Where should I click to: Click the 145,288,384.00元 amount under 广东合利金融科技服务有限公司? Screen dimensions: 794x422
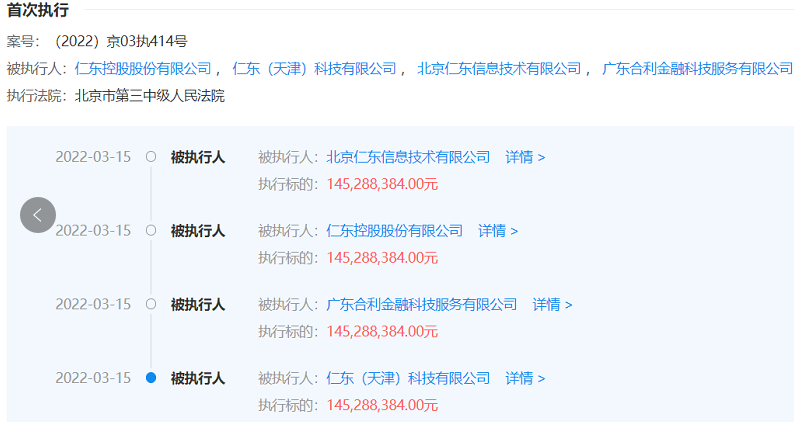click(x=382, y=331)
